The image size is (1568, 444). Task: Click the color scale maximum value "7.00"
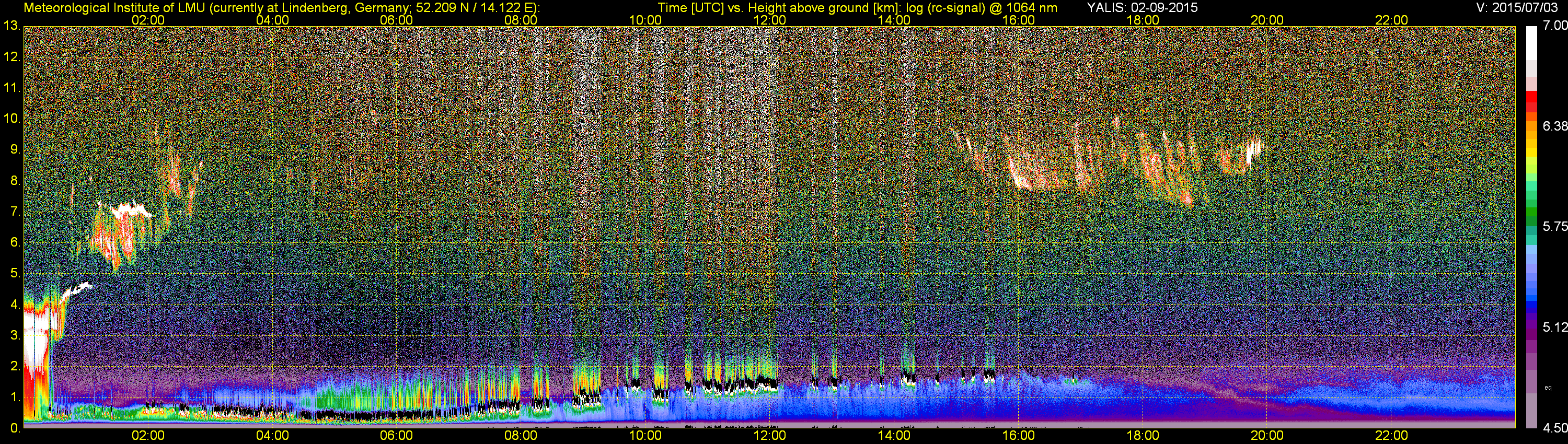[x=1554, y=25]
